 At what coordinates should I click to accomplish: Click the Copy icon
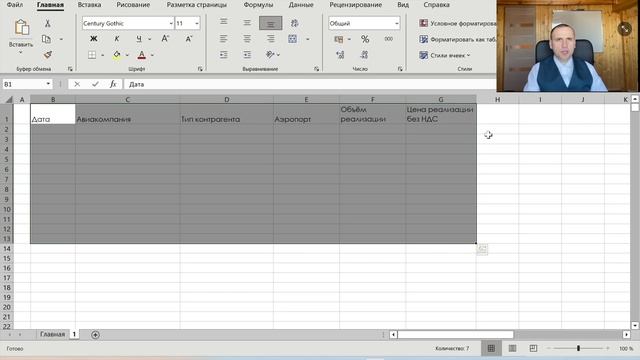(47, 39)
